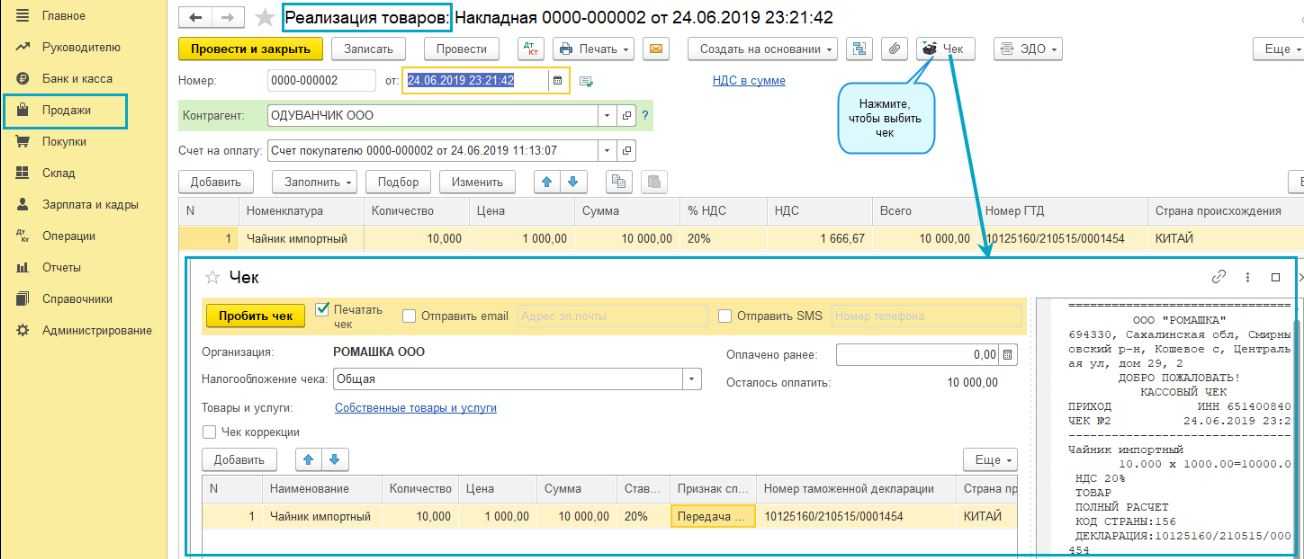Open the Собственные товары и услуги link
Screen dimensions: 1304x559
(x=416, y=408)
